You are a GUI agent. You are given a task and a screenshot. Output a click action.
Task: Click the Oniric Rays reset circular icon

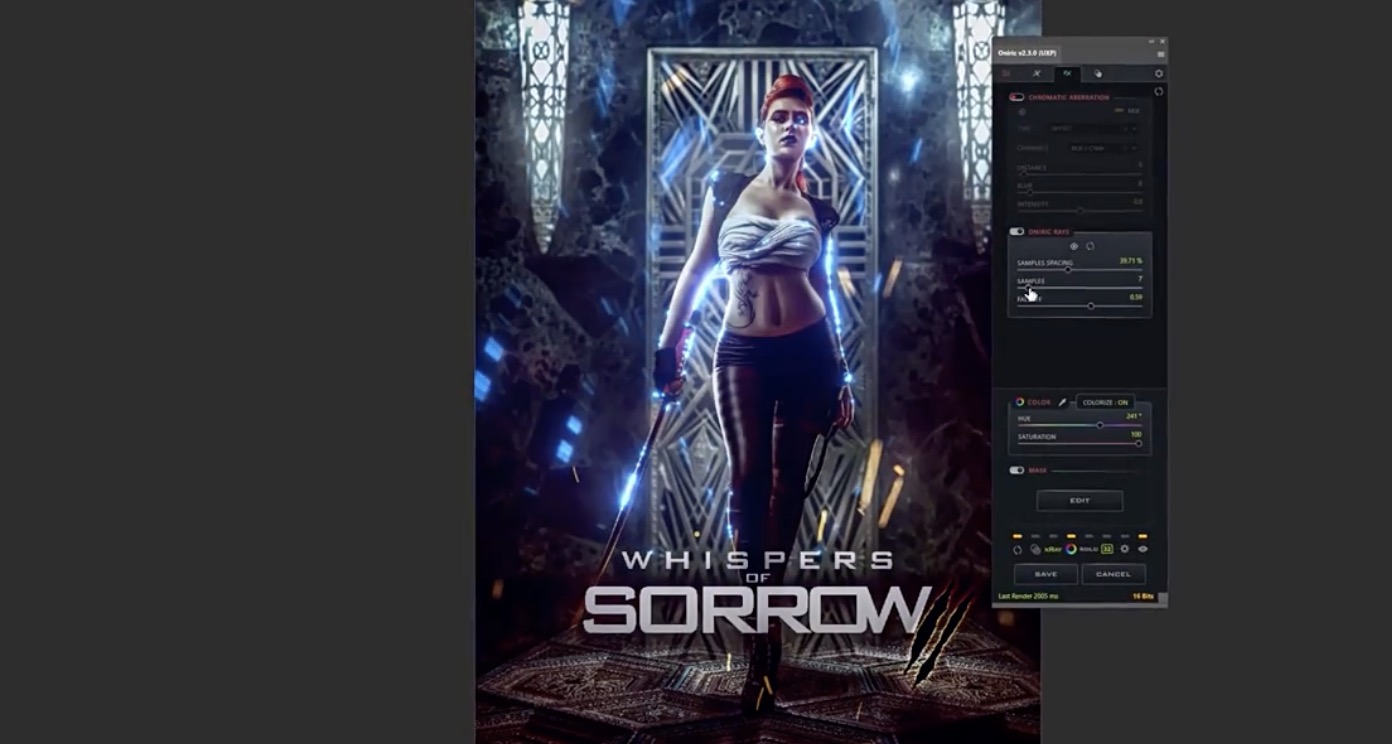[1090, 246]
